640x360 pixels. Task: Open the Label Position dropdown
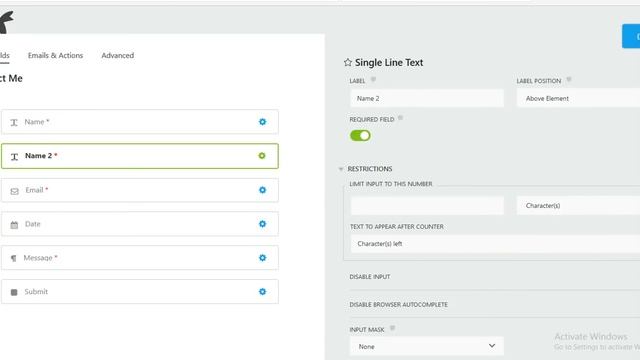(x=578, y=98)
